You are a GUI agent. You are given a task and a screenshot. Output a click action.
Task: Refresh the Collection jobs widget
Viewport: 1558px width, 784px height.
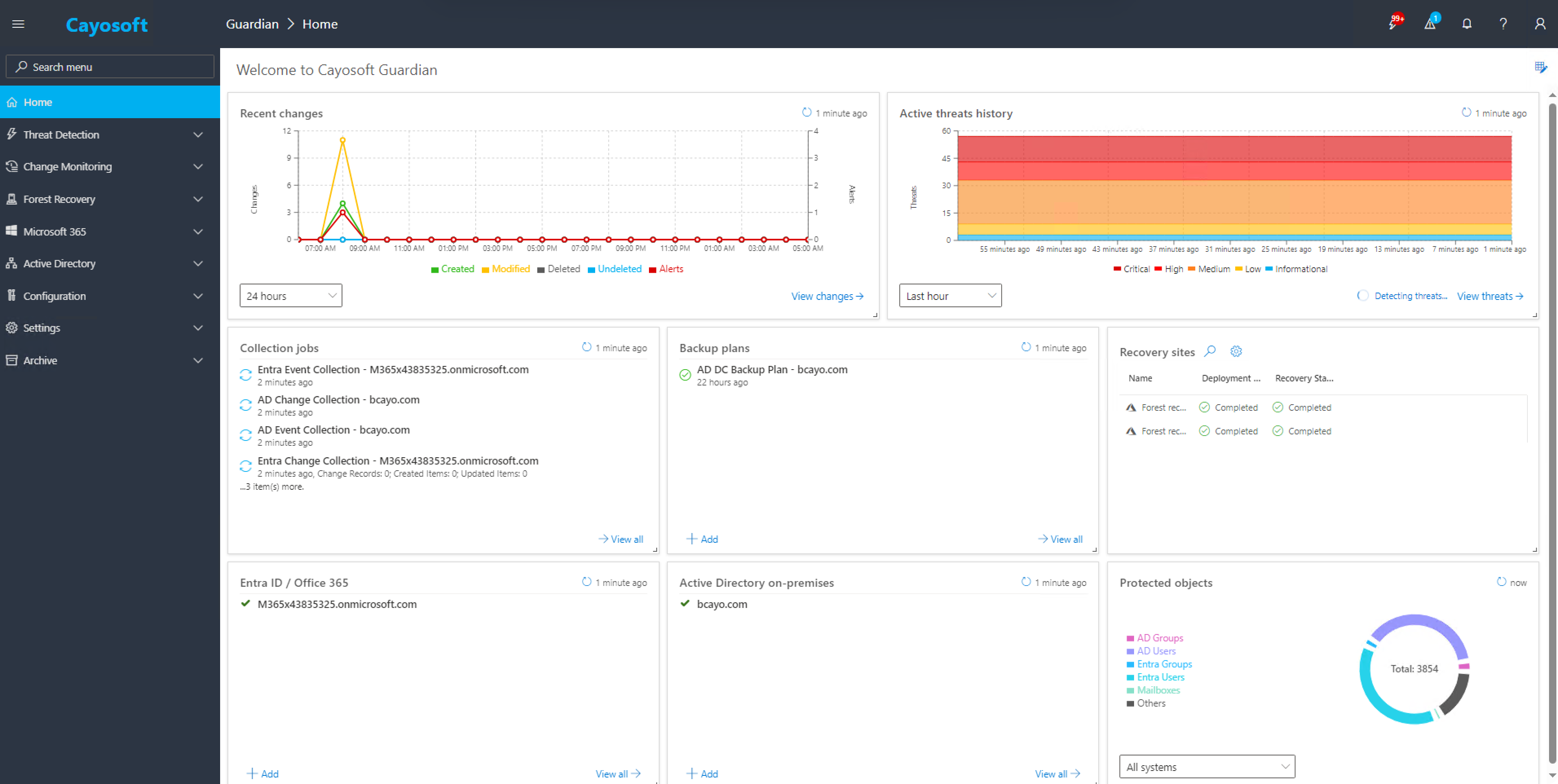coord(587,347)
